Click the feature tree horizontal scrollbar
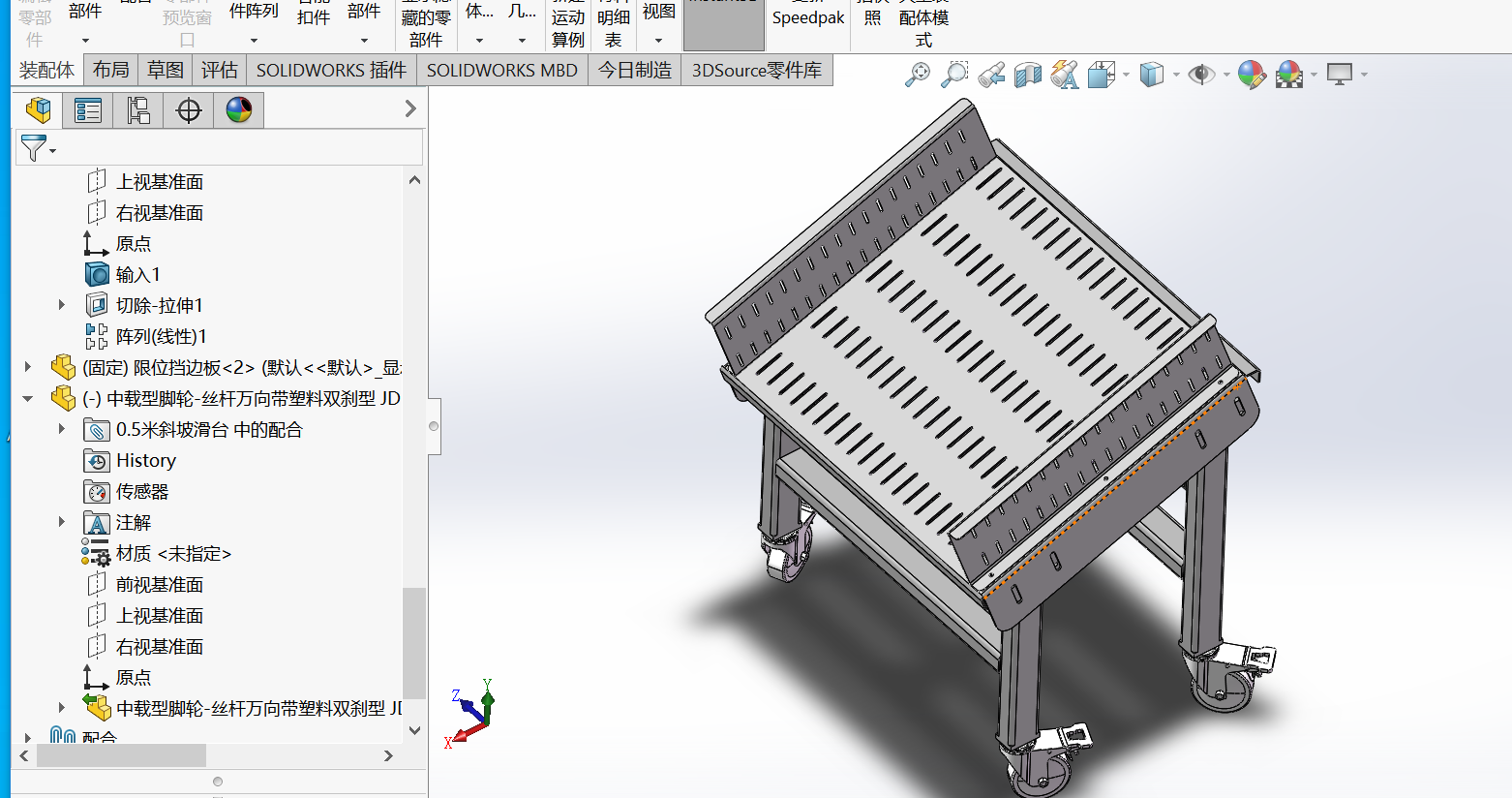 point(121,755)
